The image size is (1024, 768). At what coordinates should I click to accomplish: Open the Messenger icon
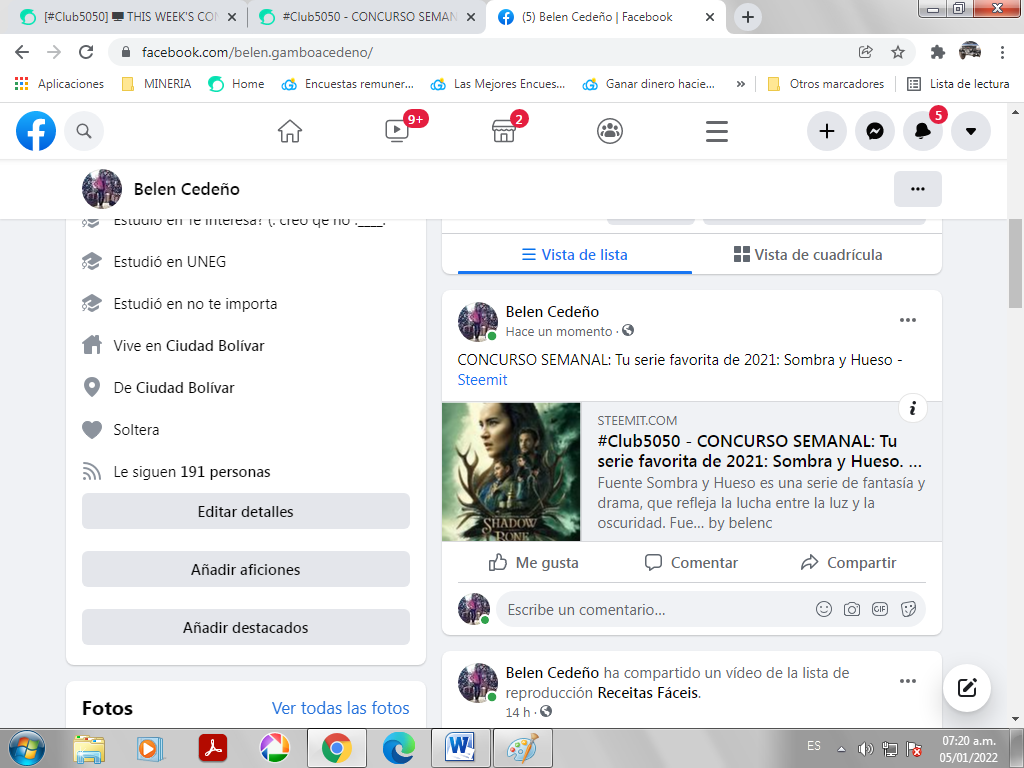point(875,131)
